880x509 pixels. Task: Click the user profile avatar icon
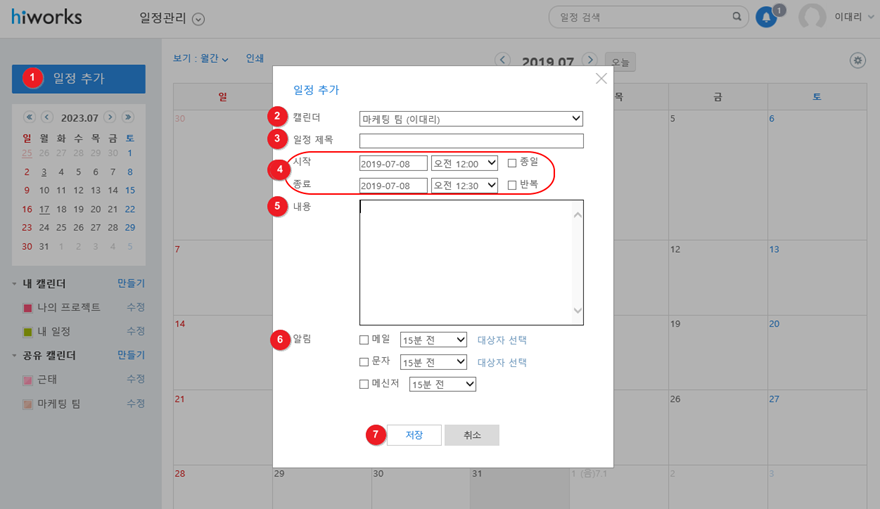tap(813, 17)
